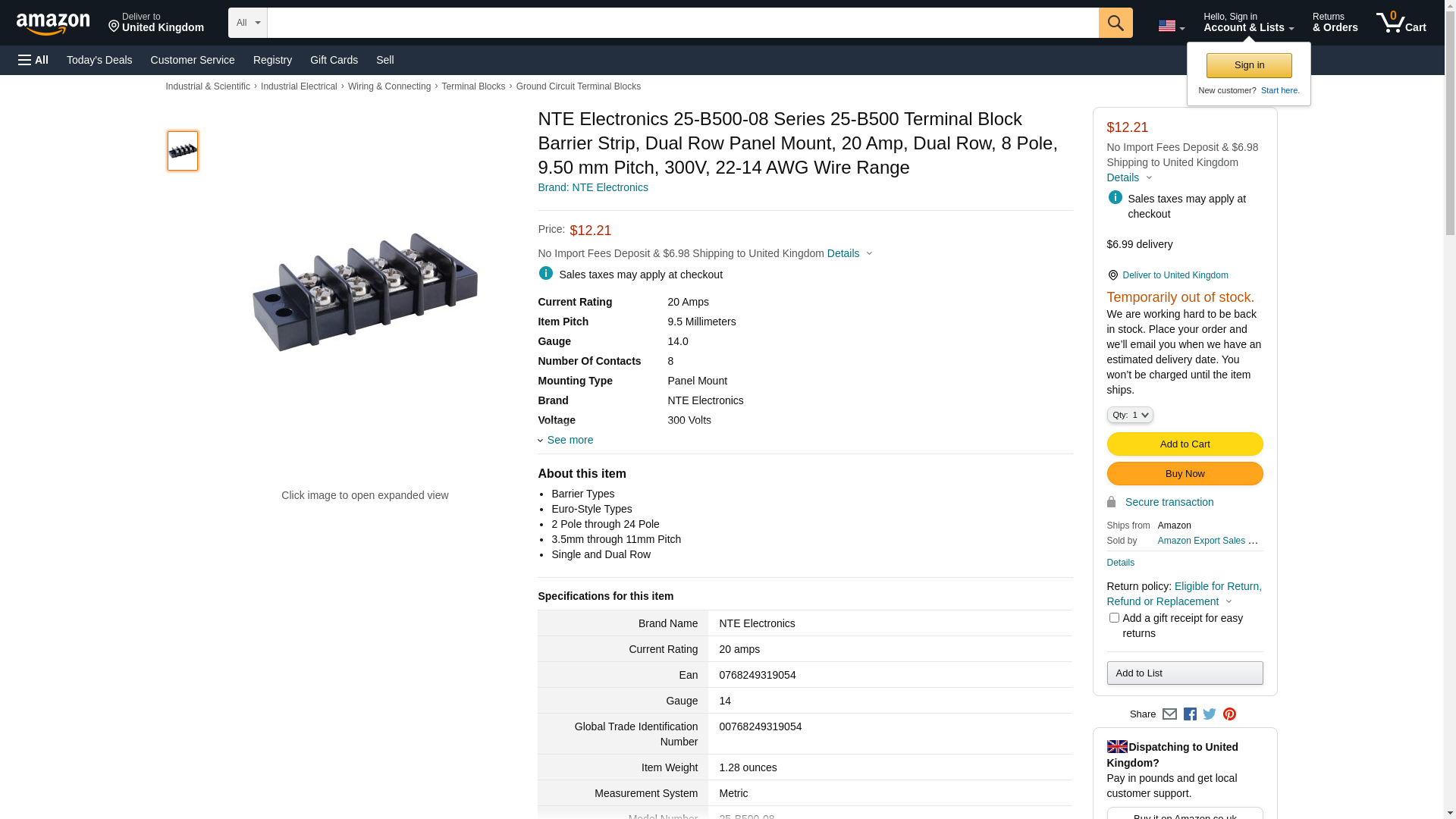Share the product on Facebook
The height and width of the screenshot is (819, 1456).
click(1190, 714)
